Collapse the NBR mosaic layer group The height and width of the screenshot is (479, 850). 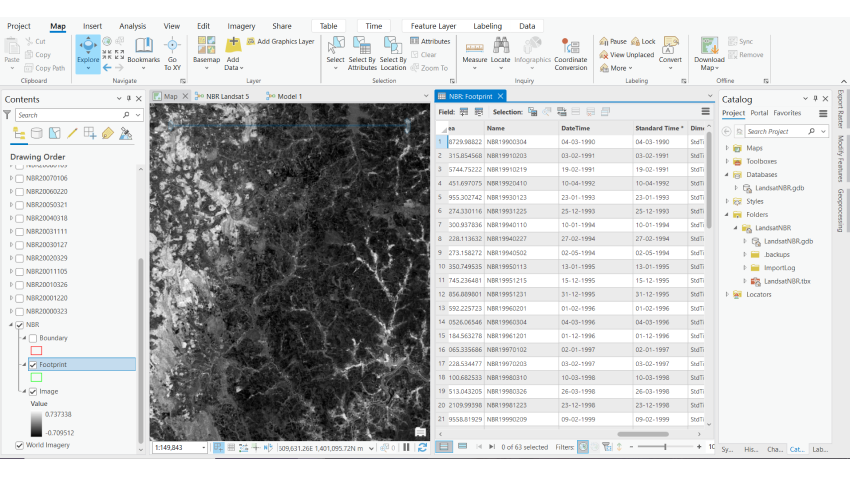pyautogui.click(x=11, y=325)
